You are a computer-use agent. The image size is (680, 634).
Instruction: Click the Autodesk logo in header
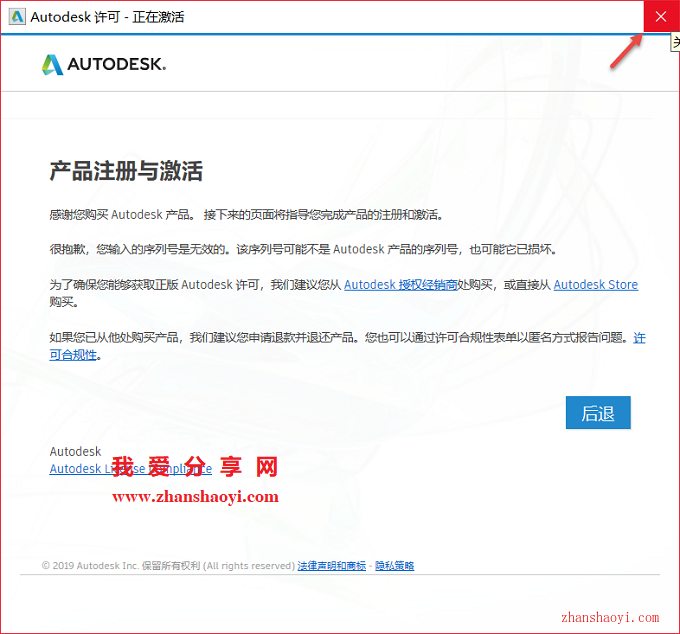point(104,64)
